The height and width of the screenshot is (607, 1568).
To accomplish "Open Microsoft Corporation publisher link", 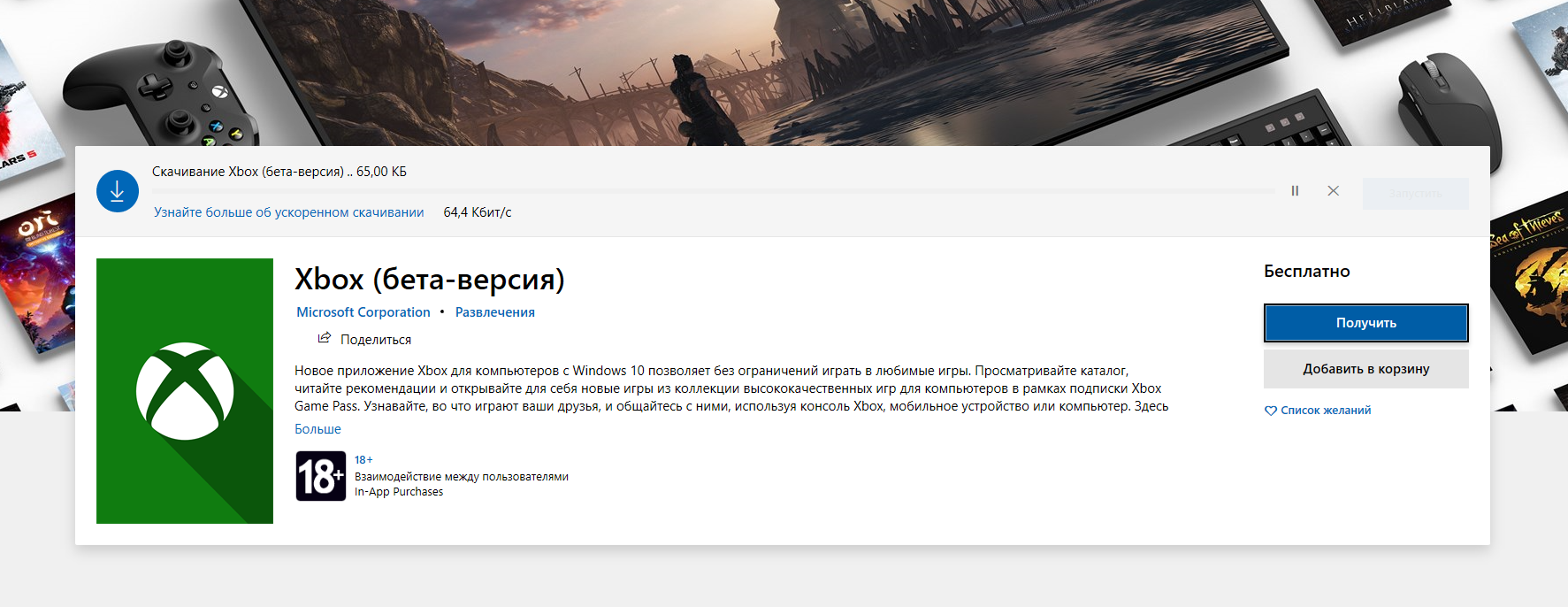I will [x=363, y=312].
